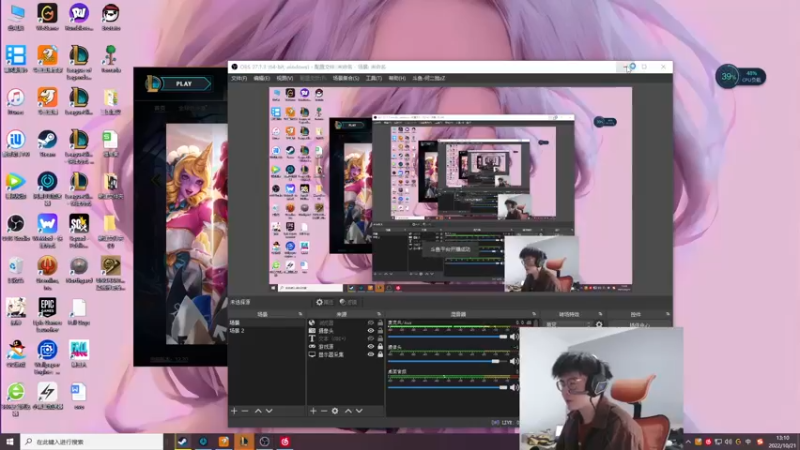The height and width of the screenshot is (450, 800).
Task: Pop out the 来源 dock panel
Action: [x=379, y=314]
